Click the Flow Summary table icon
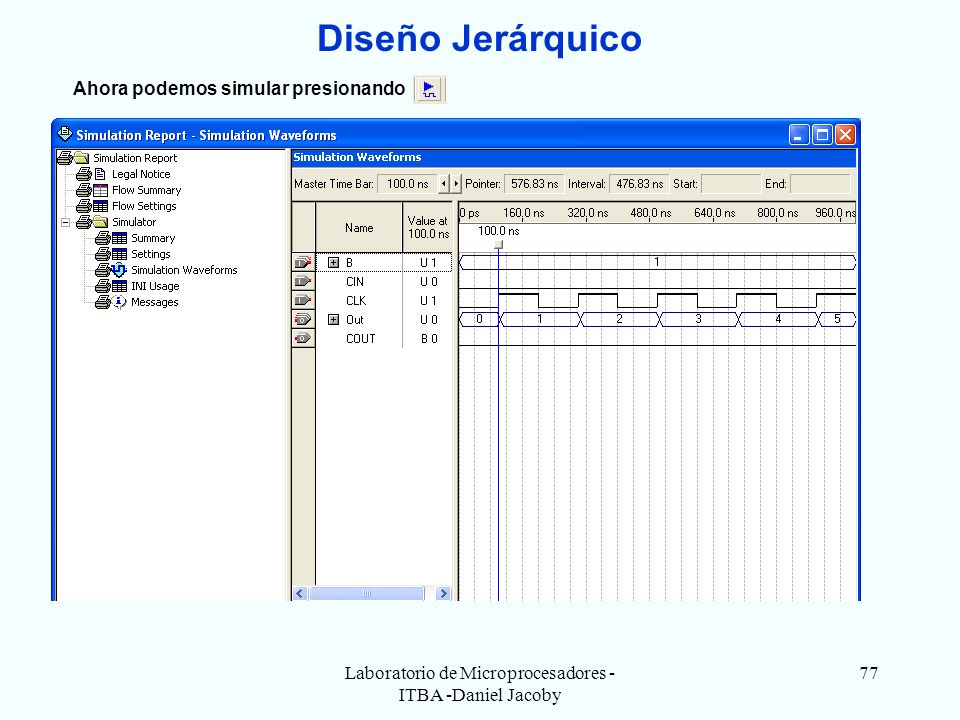 click(x=100, y=190)
